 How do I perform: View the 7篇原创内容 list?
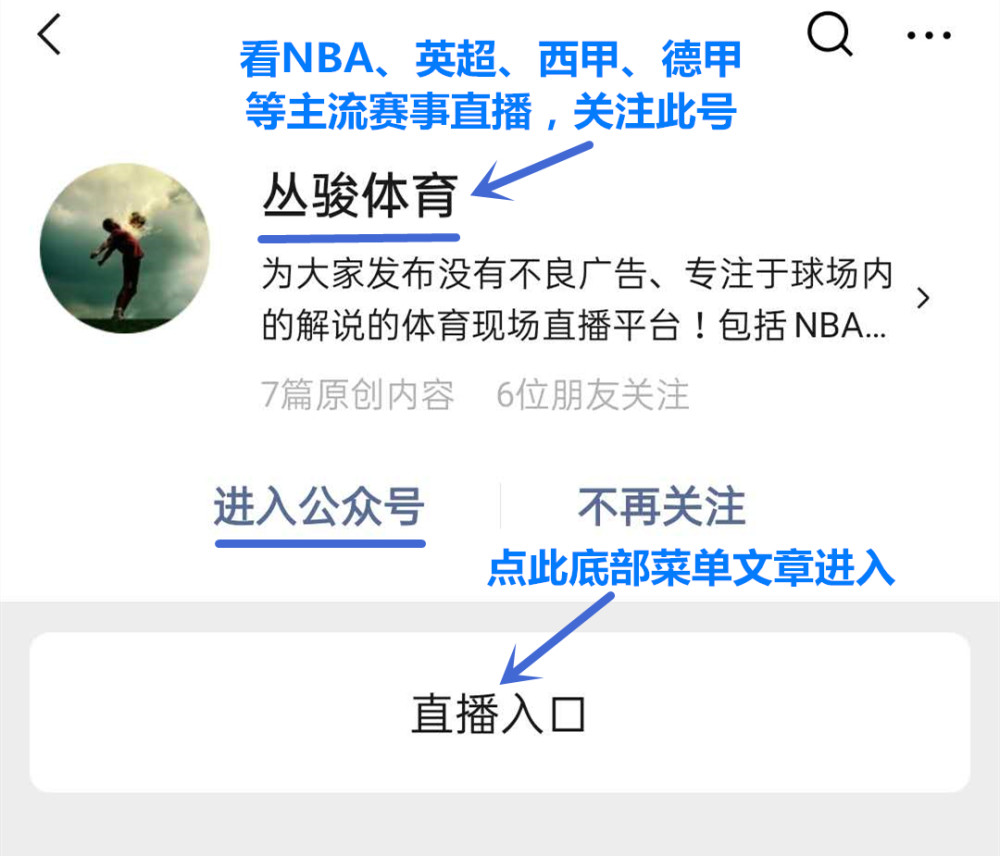click(x=358, y=394)
